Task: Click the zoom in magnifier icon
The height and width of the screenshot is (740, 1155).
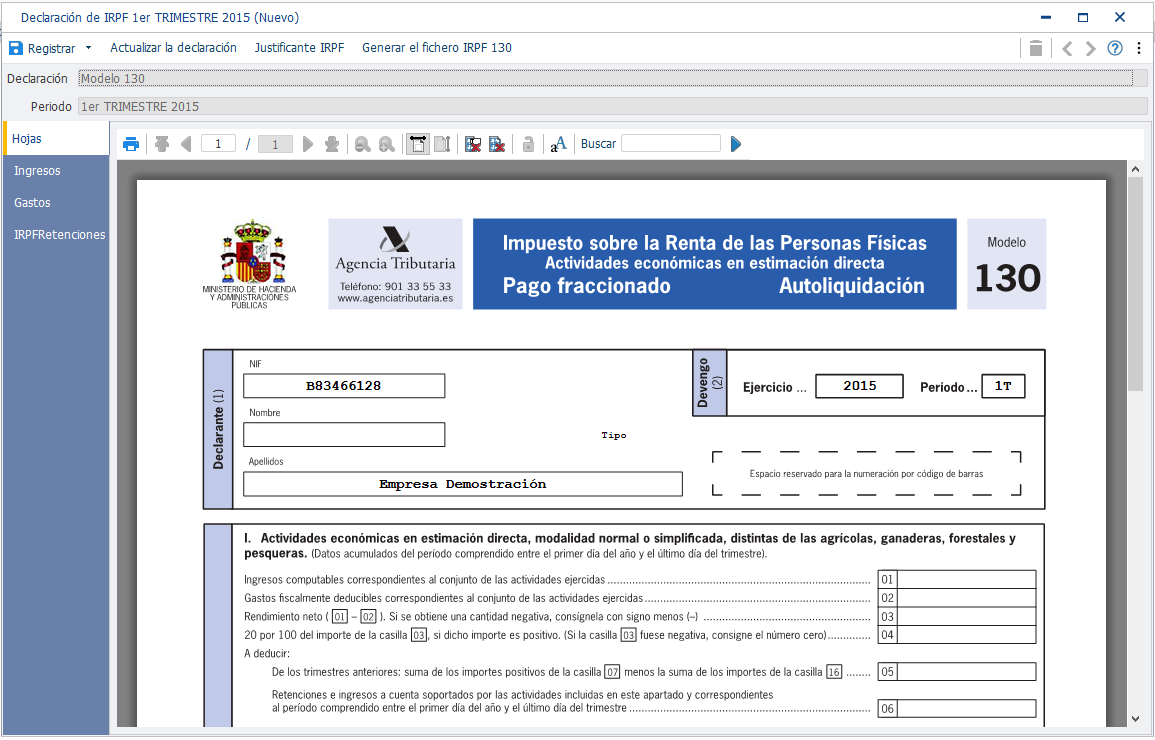Action: (x=387, y=144)
